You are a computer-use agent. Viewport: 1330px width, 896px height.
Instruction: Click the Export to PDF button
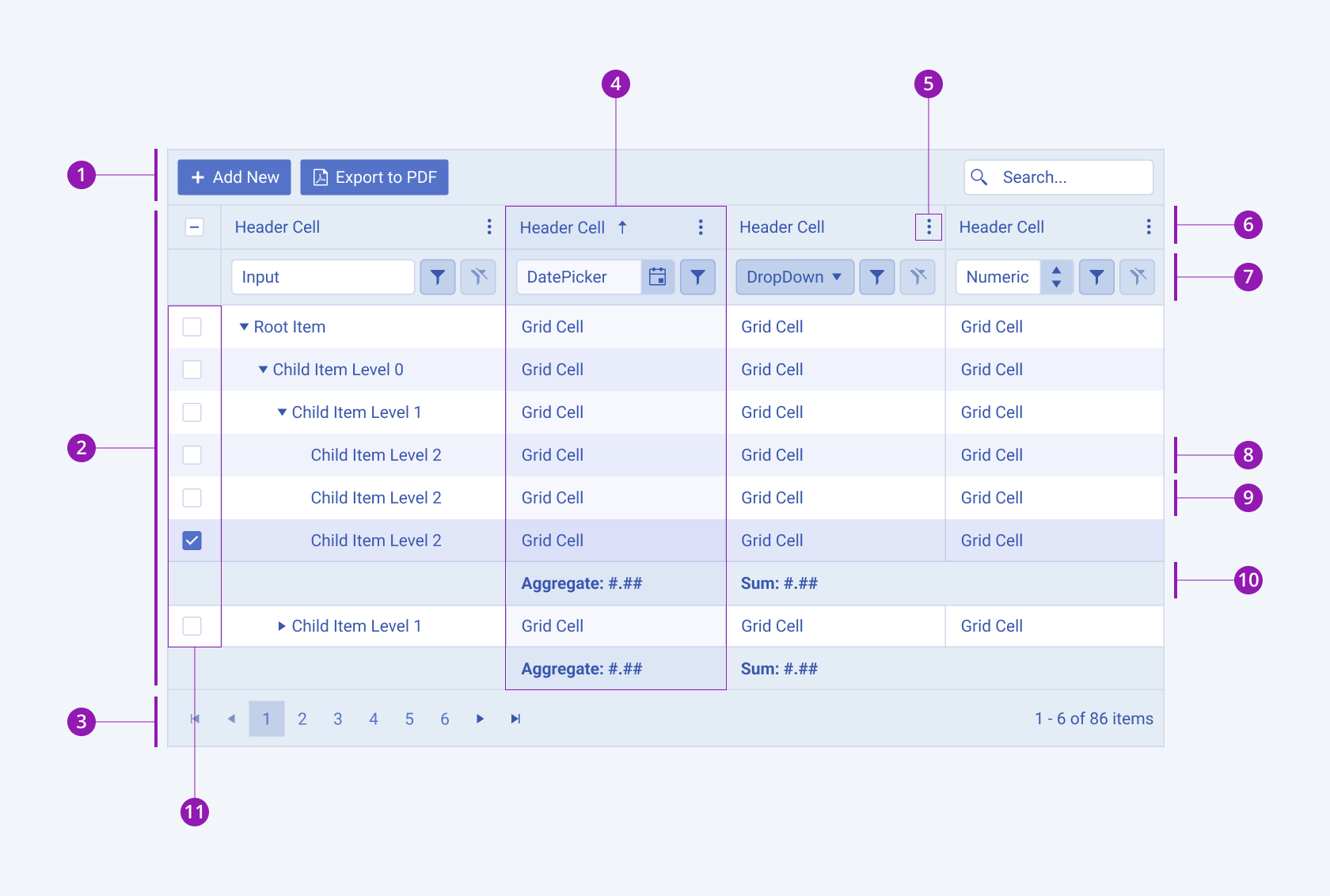click(x=374, y=177)
